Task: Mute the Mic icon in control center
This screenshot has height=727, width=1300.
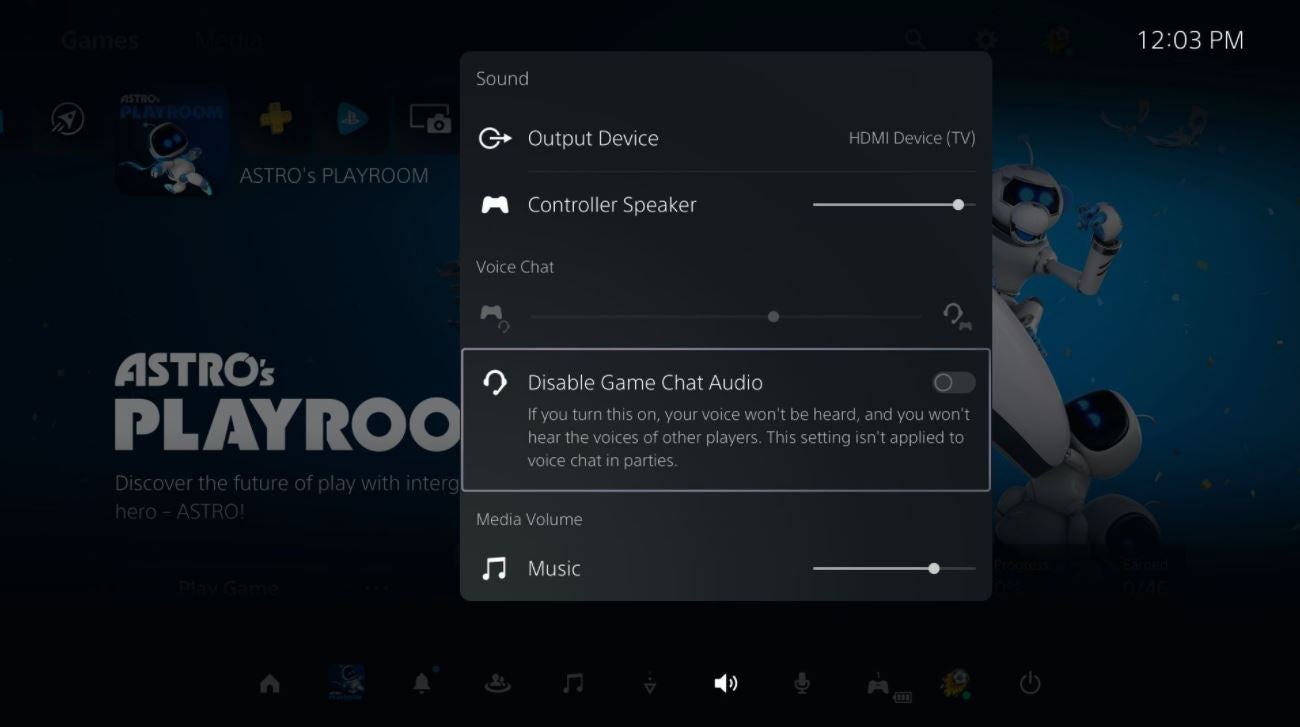Action: (x=801, y=684)
